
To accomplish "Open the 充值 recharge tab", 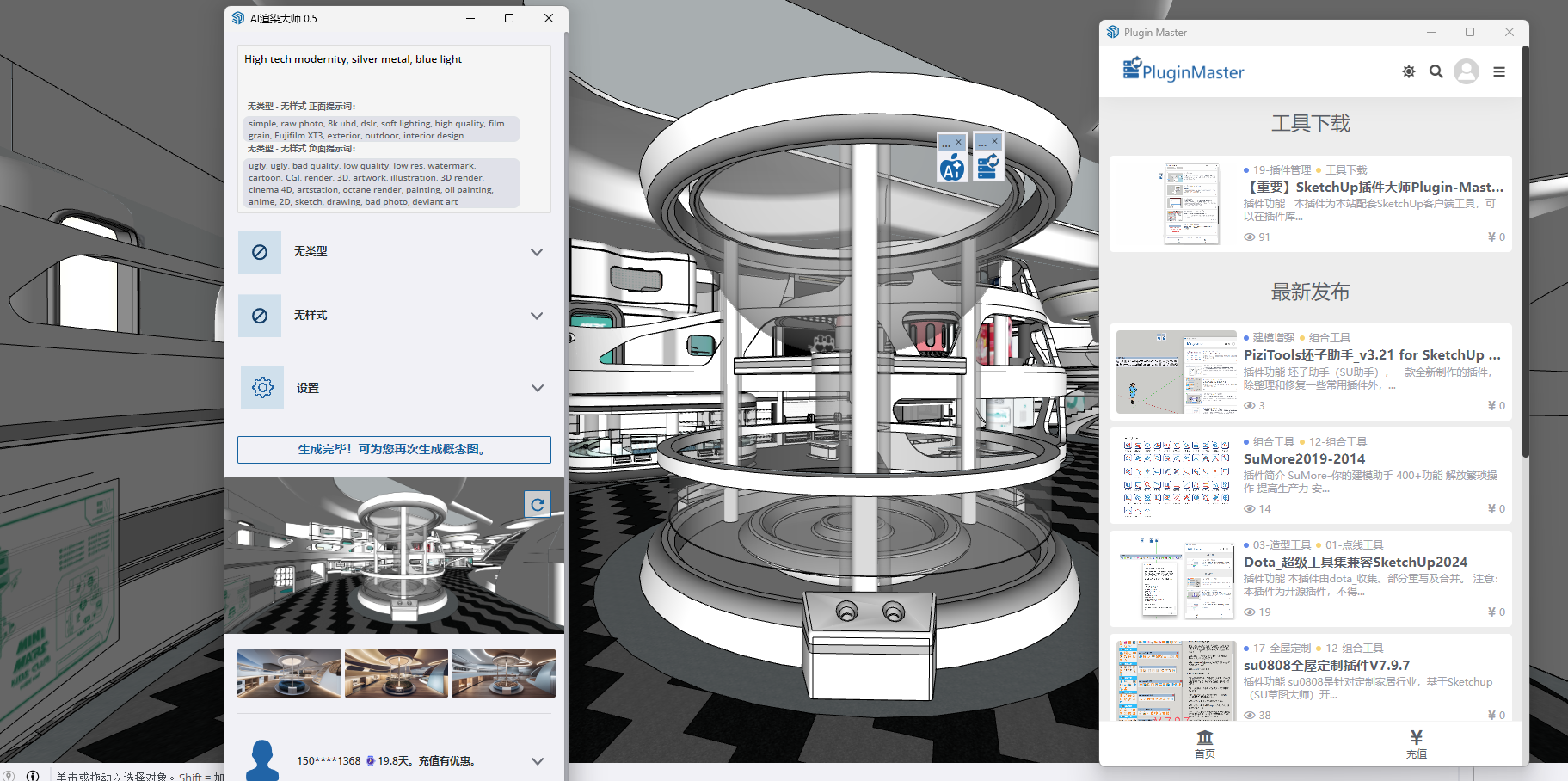I will point(1416,744).
